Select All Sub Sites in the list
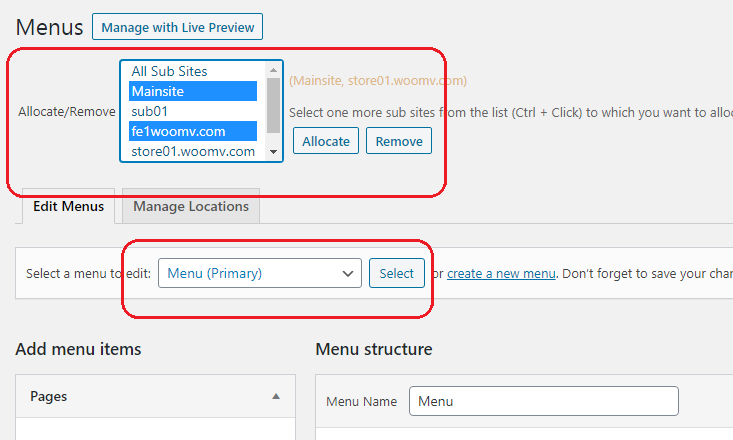The width and height of the screenshot is (733, 440). tap(193, 71)
